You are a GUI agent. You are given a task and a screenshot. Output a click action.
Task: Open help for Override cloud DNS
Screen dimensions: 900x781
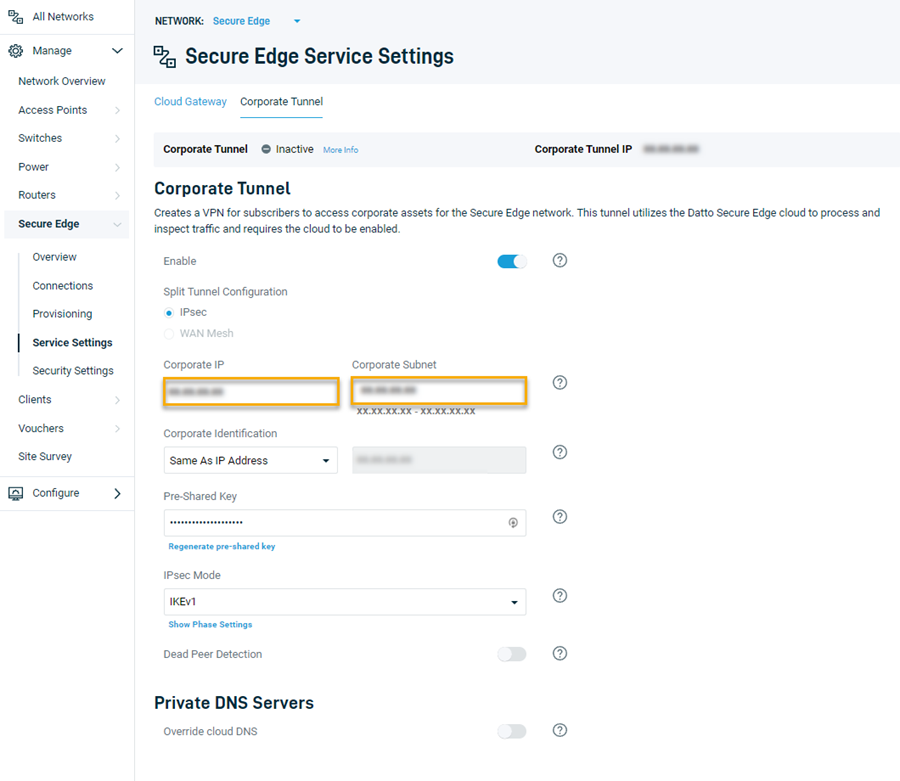pyautogui.click(x=560, y=730)
